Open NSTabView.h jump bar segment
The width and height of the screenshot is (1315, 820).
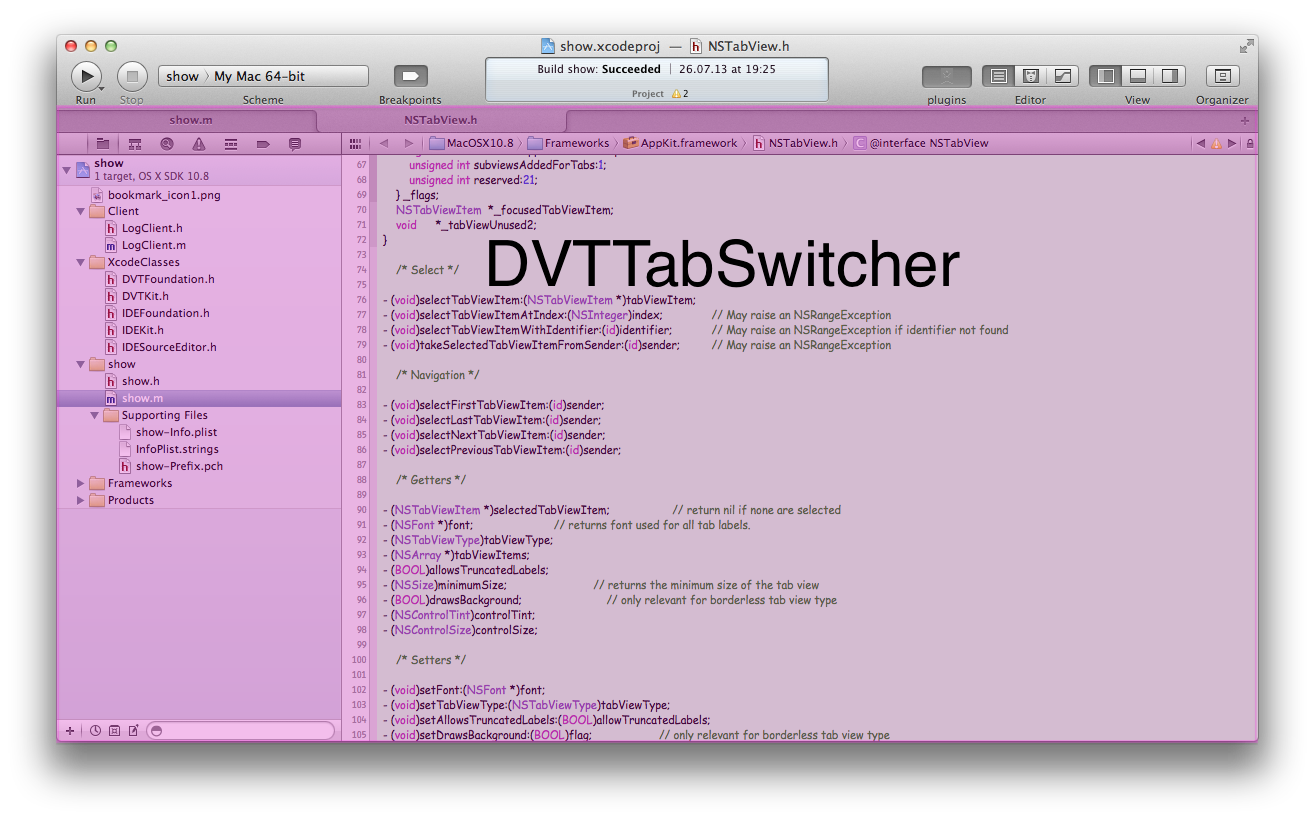click(795, 143)
